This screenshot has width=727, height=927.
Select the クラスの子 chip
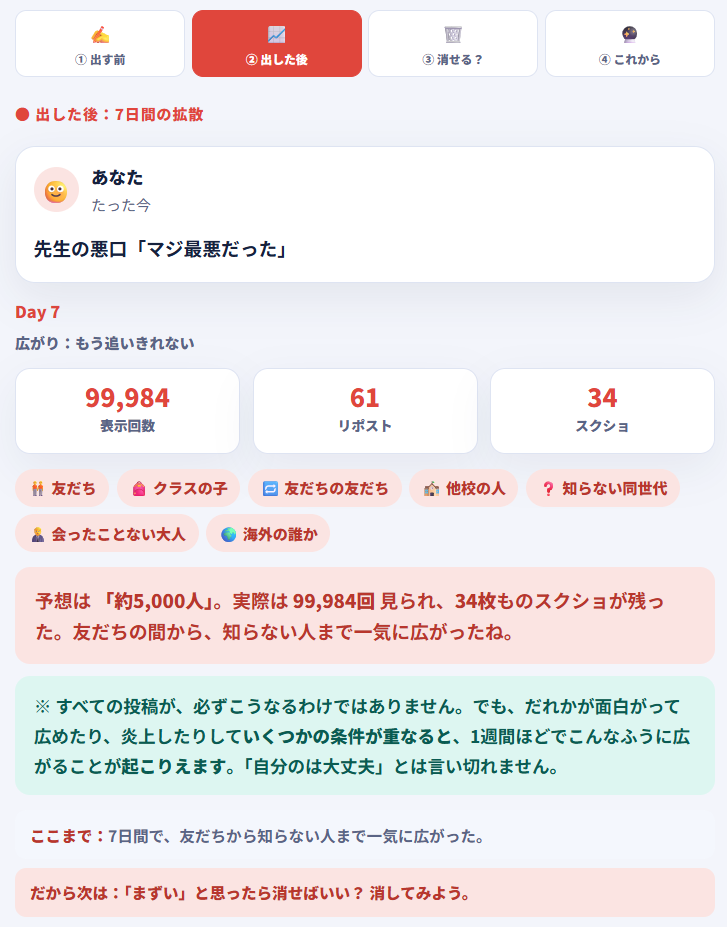(x=178, y=488)
